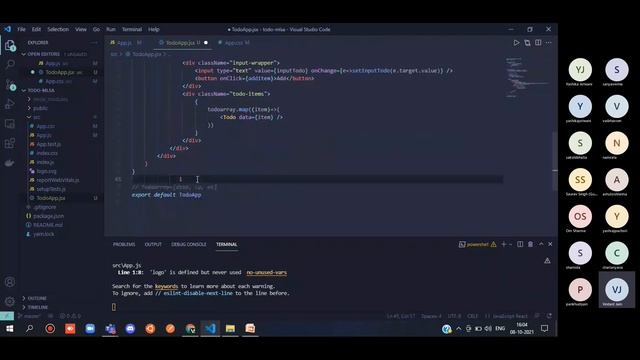640x360 pixels.
Task: Open the Source Control view
Action: (10, 84)
